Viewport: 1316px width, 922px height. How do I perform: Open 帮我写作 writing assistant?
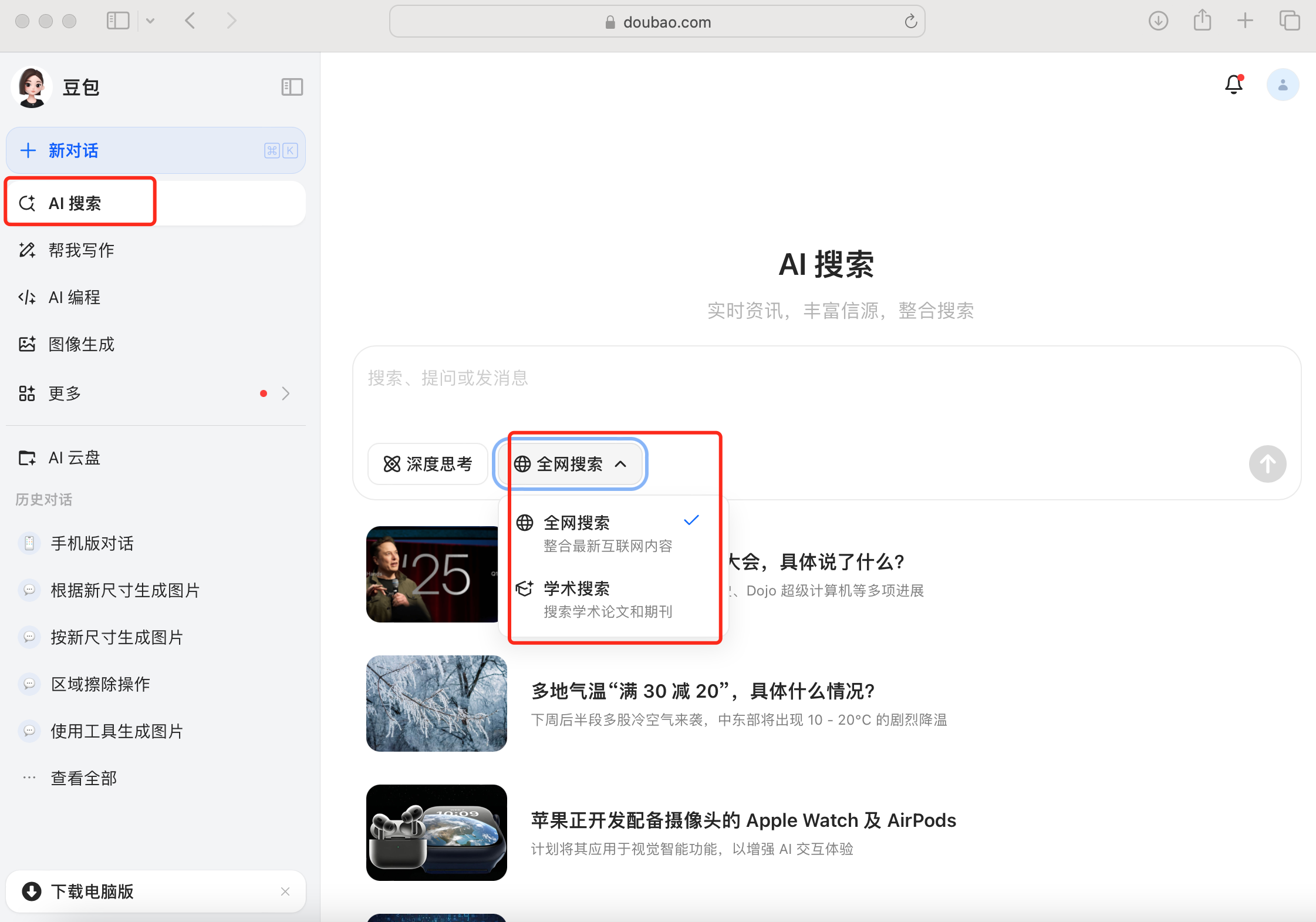(x=156, y=250)
